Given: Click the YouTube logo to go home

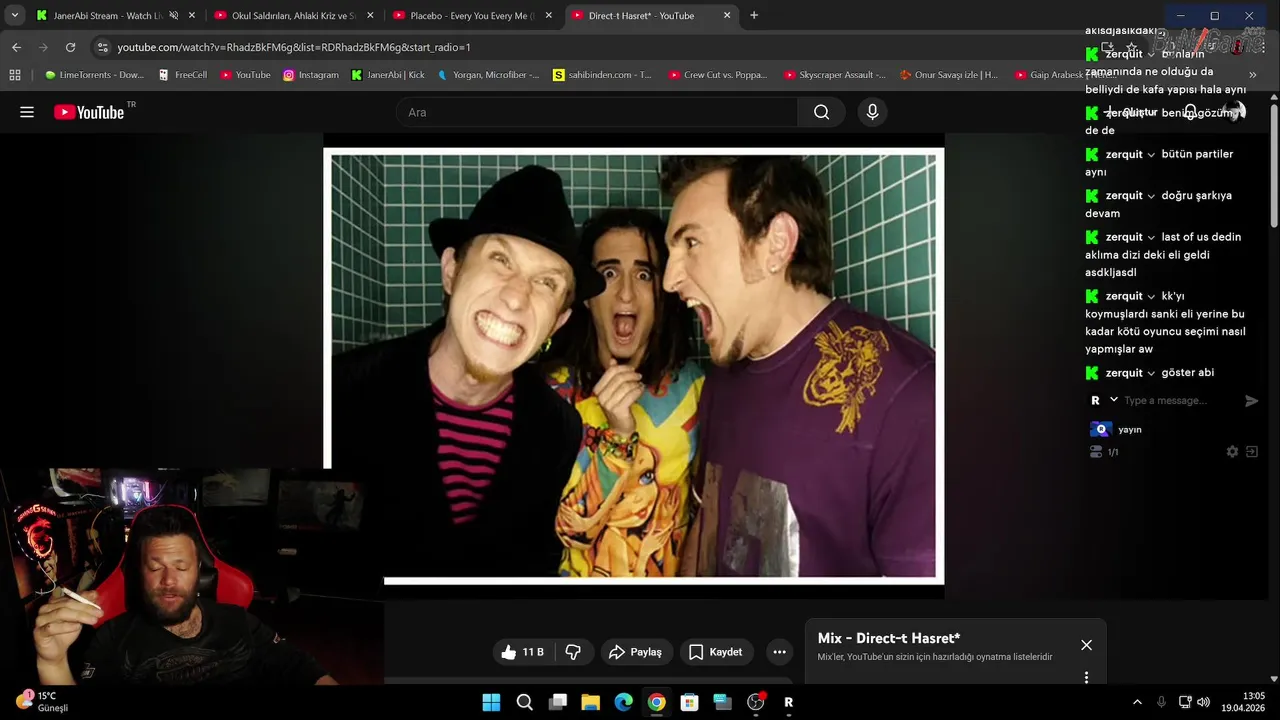Looking at the screenshot, I should [89, 112].
